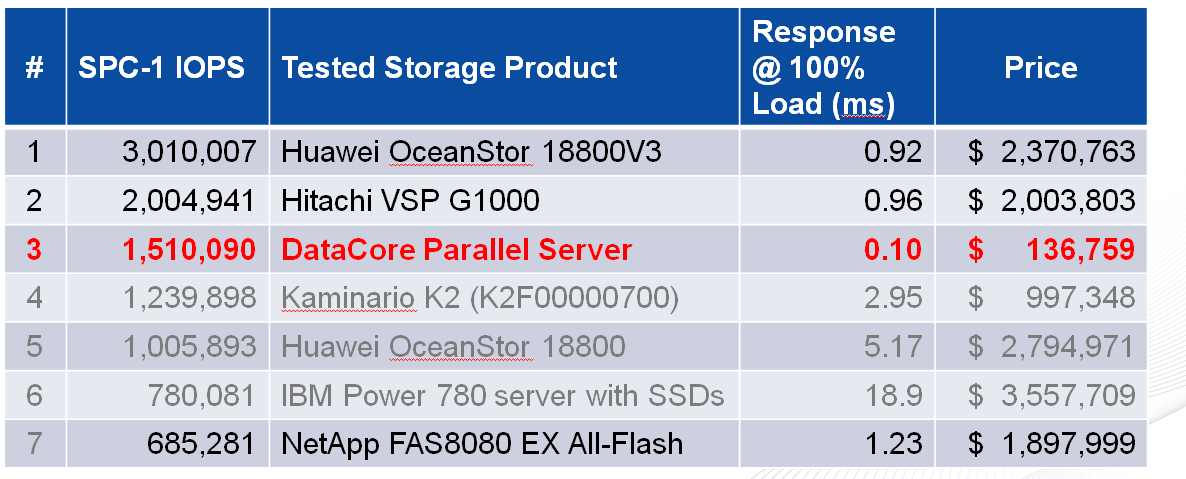Click the grey Huawei OceanStor 18800 cell
Image resolution: width=1186 pixels, height=479 pixels.
click(453, 346)
